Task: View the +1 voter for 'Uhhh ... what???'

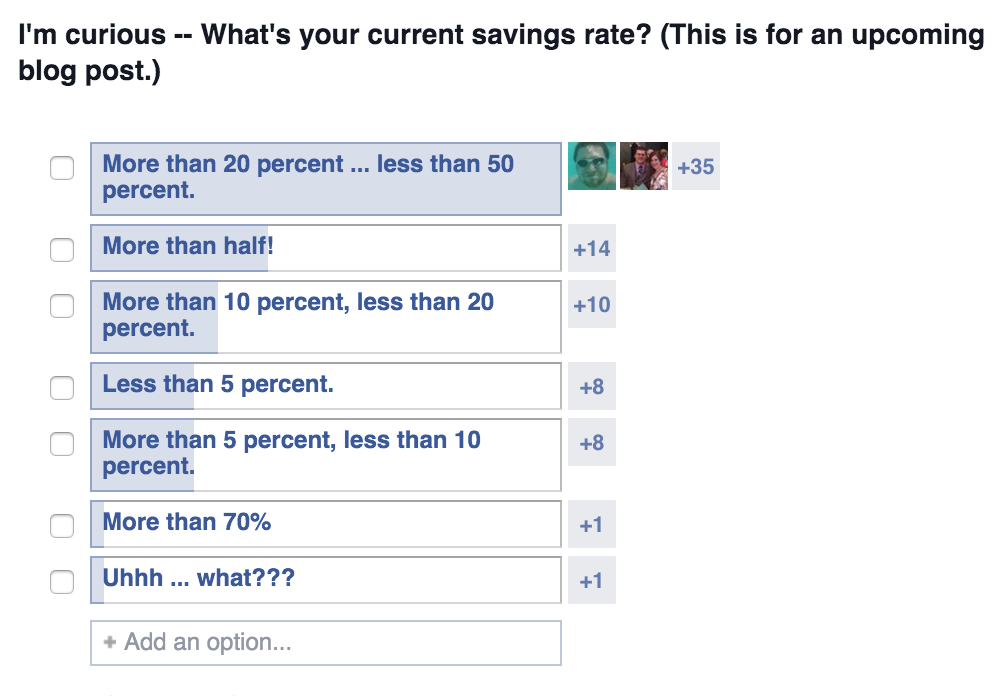Action: [591, 580]
